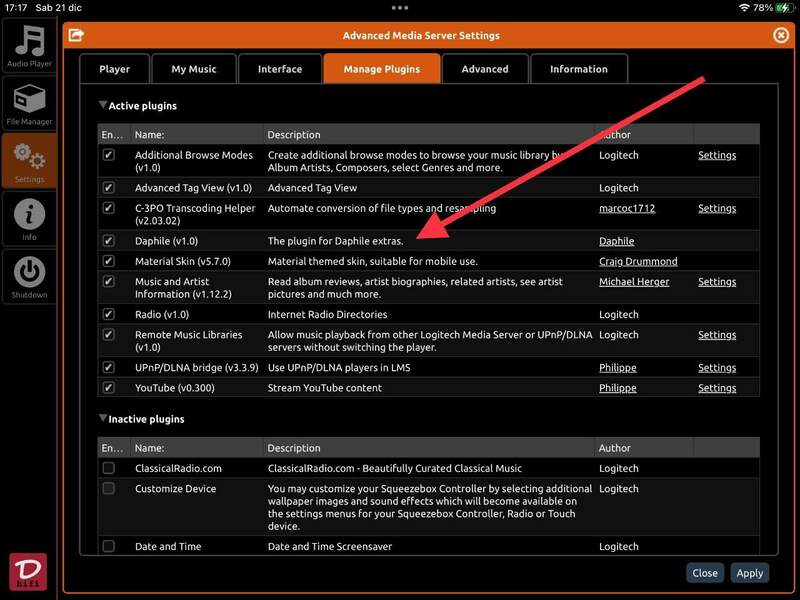This screenshot has width=800, height=600.
Task: Switch to the My Music tab
Action: click(194, 69)
